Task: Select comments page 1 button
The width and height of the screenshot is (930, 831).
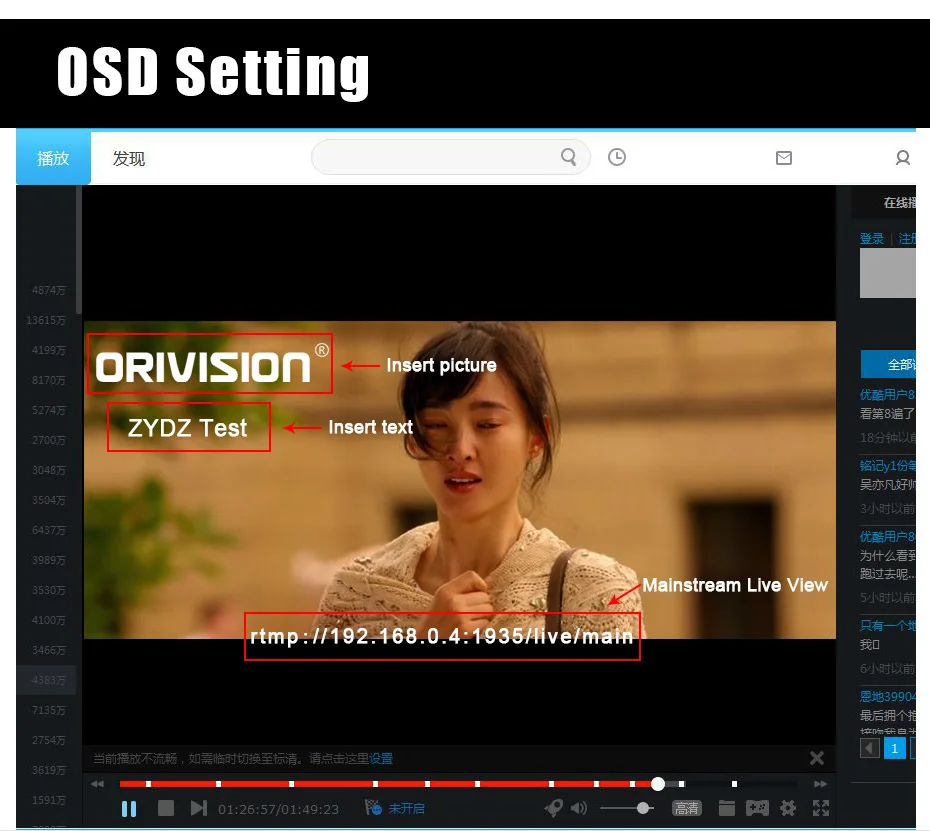Action: 894,748
